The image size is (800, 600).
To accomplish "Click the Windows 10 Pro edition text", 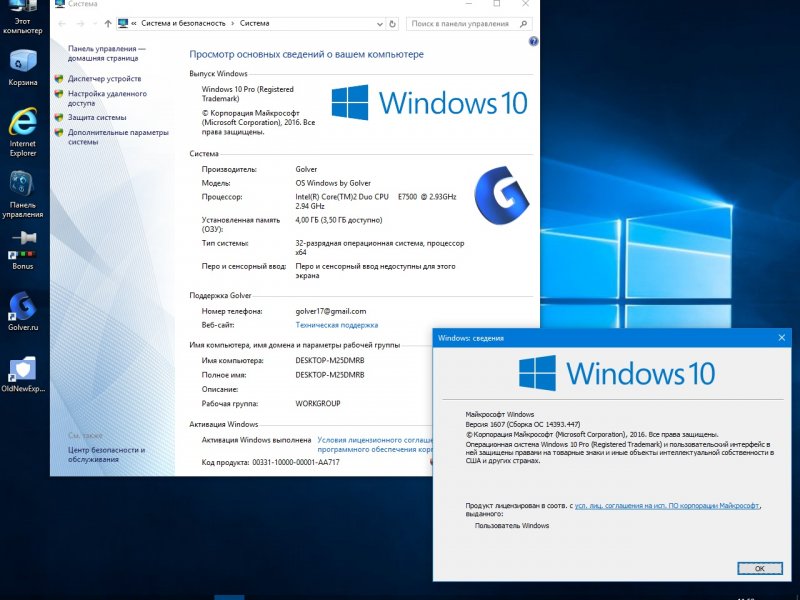I will 247,94.
